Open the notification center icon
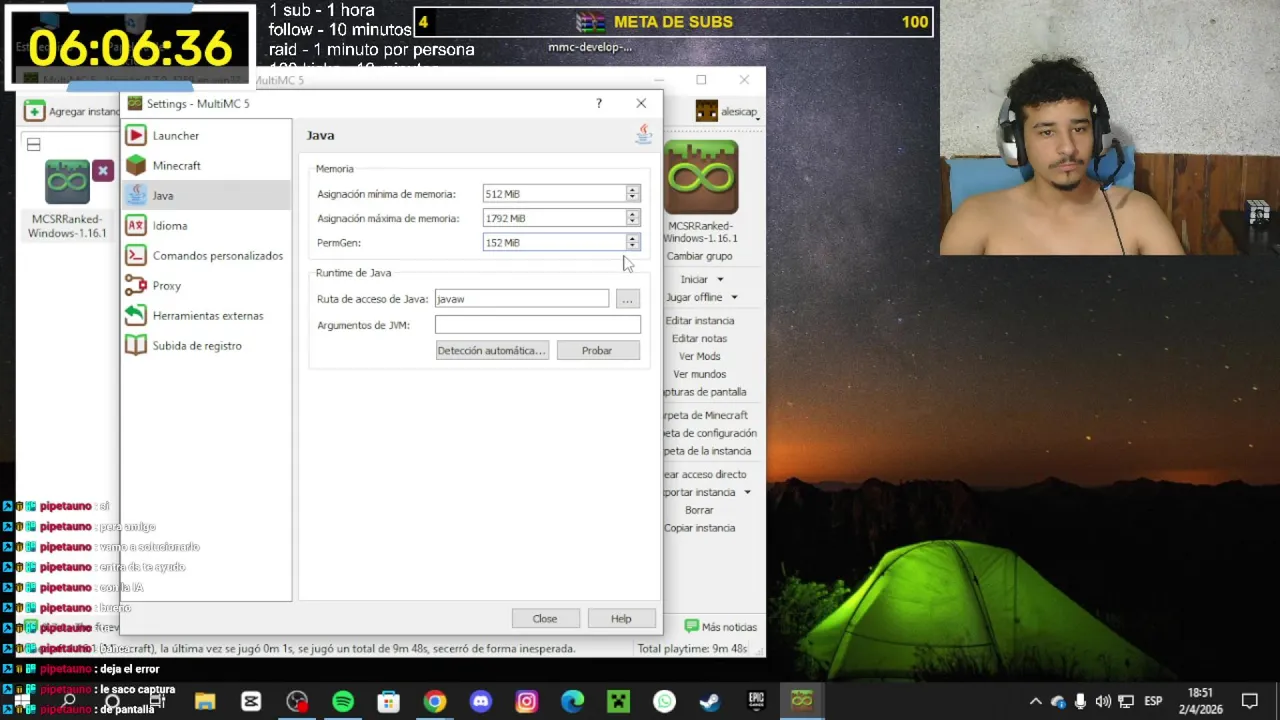The image size is (1280, 720). click(x=1250, y=702)
